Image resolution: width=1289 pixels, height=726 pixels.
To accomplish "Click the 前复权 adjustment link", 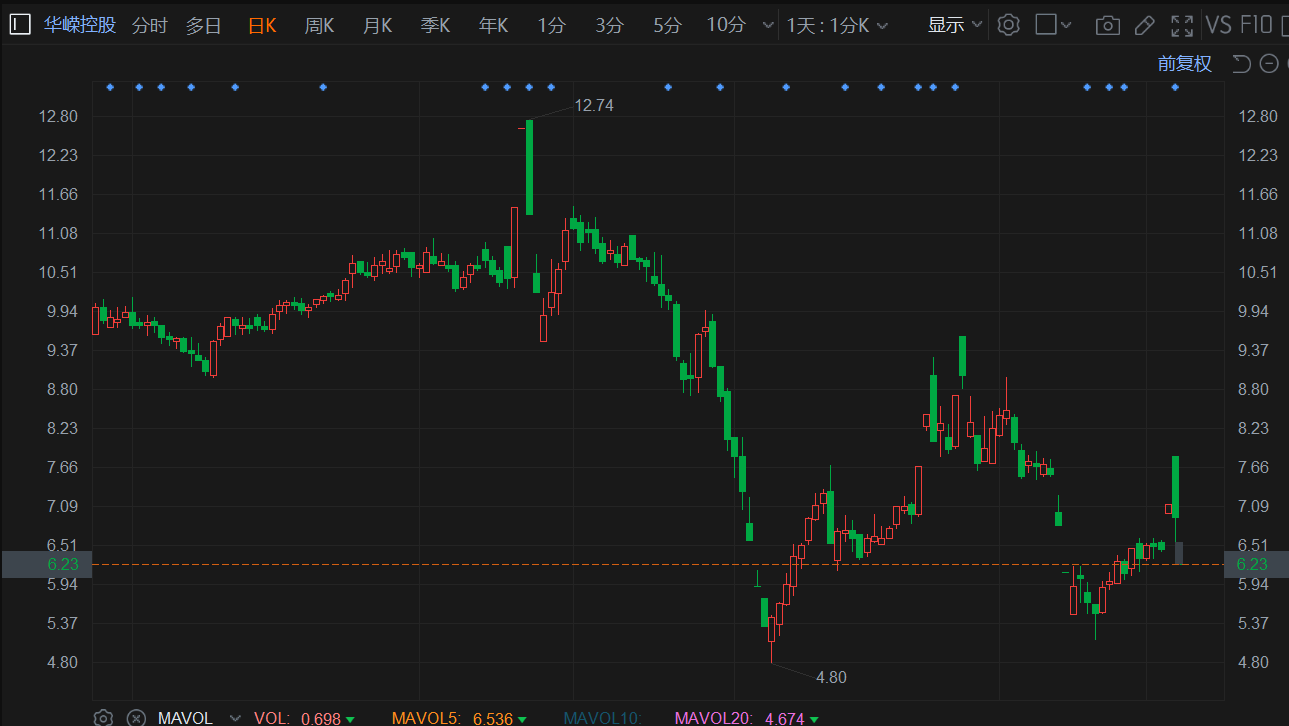I will pos(1184,64).
